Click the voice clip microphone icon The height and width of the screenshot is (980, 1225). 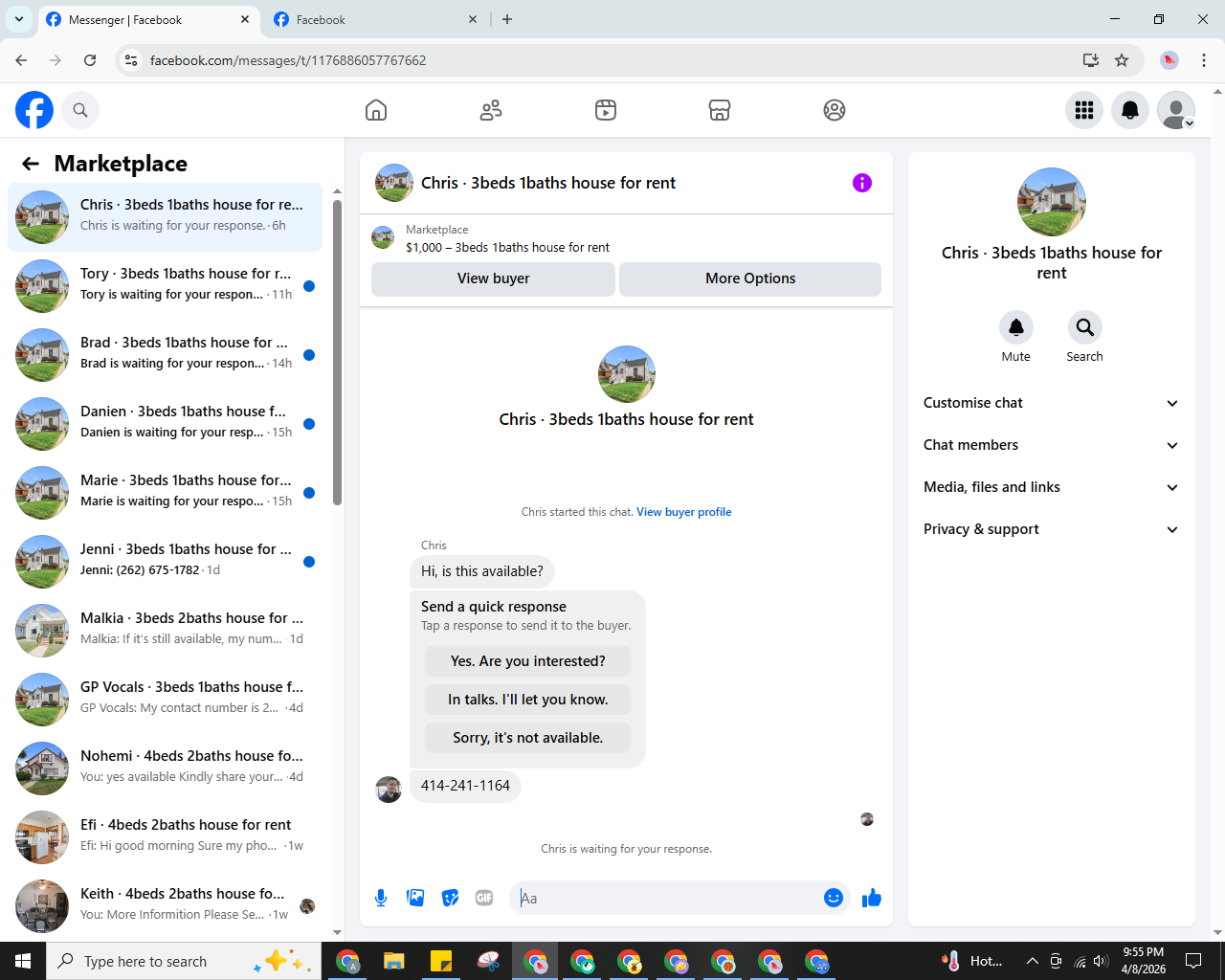pyautogui.click(x=381, y=898)
